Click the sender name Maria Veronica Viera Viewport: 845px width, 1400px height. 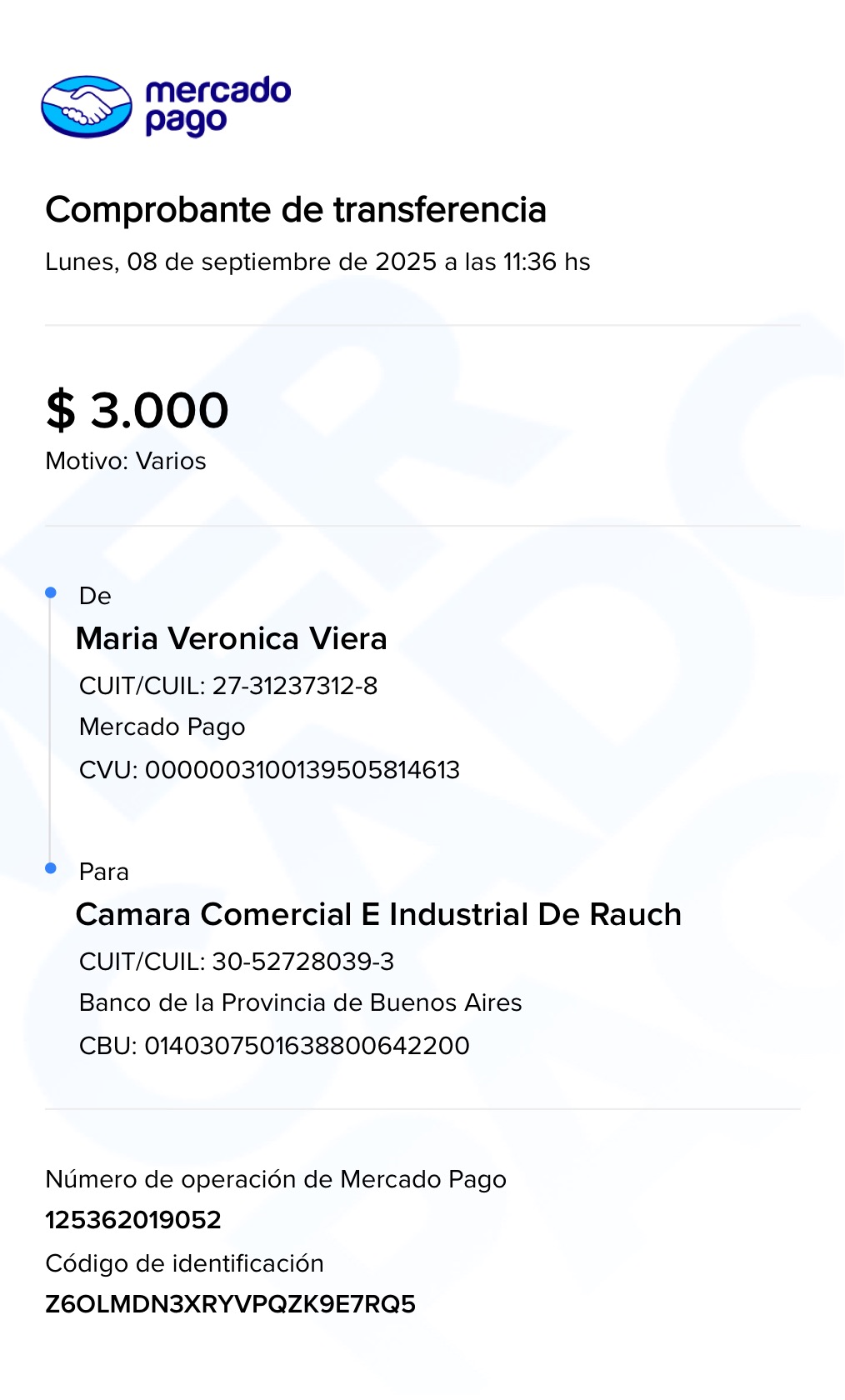pyautogui.click(x=232, y=639)
